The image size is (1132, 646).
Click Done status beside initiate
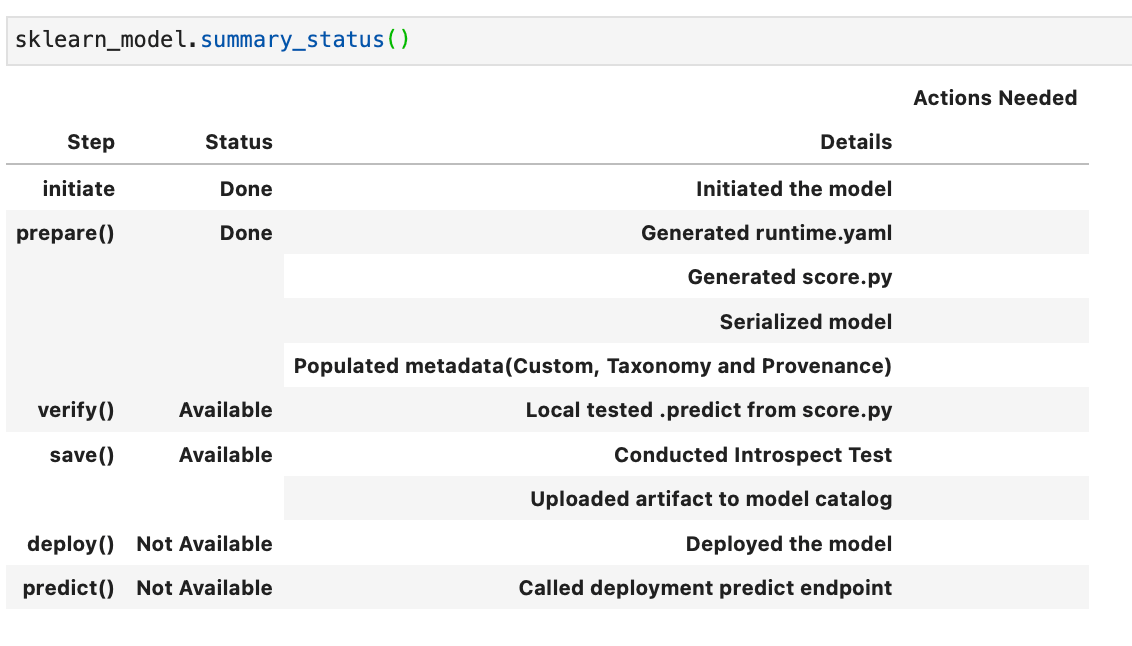(x=245, y=188)
